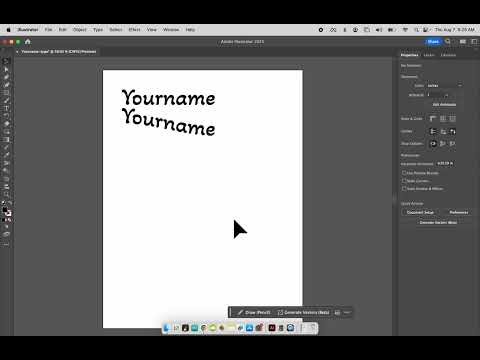Image resolution: width=480 pixels, height=360 pixels.
Task: Open Arrange Documents dropdown in title bar
Action: click(463, 41)
